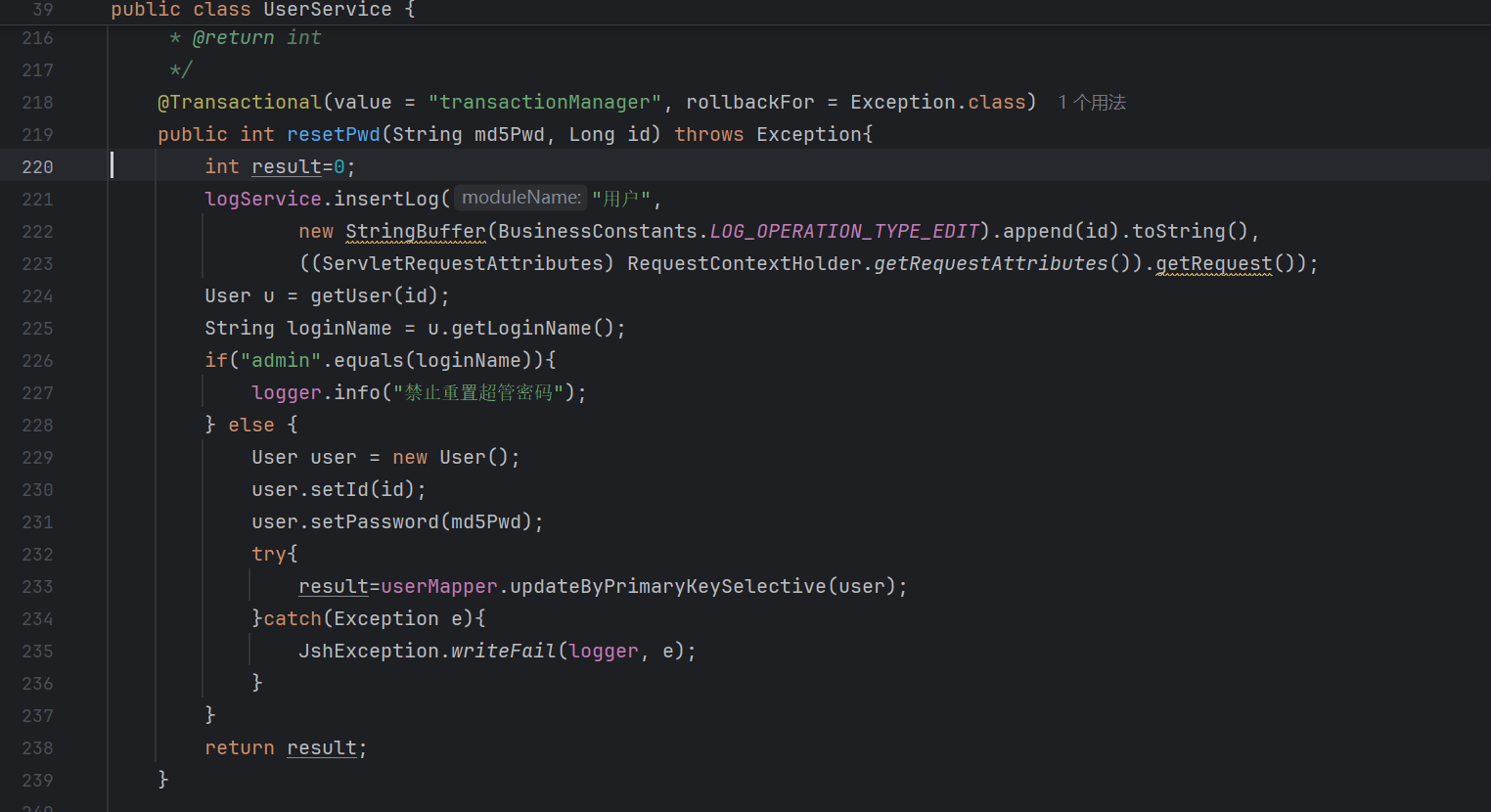1491x812 pixels.
Task: Click userMapper field reference
Action: [439, 586]
